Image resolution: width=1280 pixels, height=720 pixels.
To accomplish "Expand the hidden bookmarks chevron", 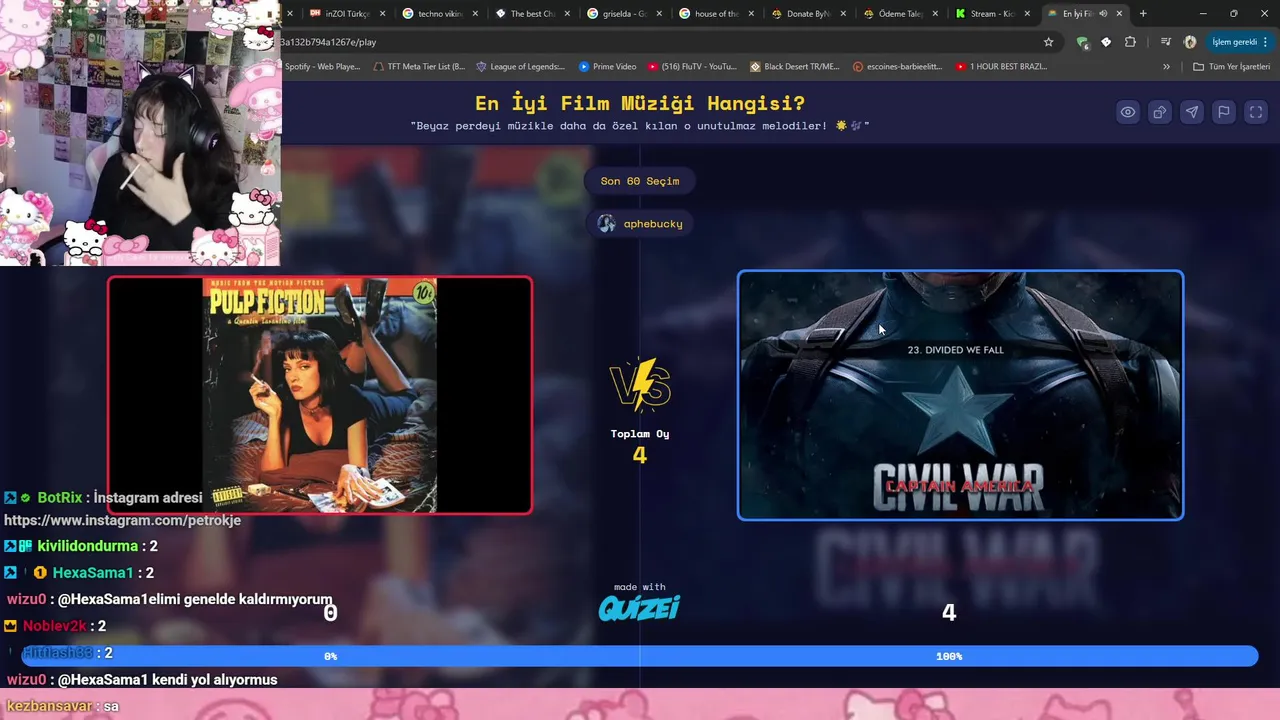I will point(1166,67).
